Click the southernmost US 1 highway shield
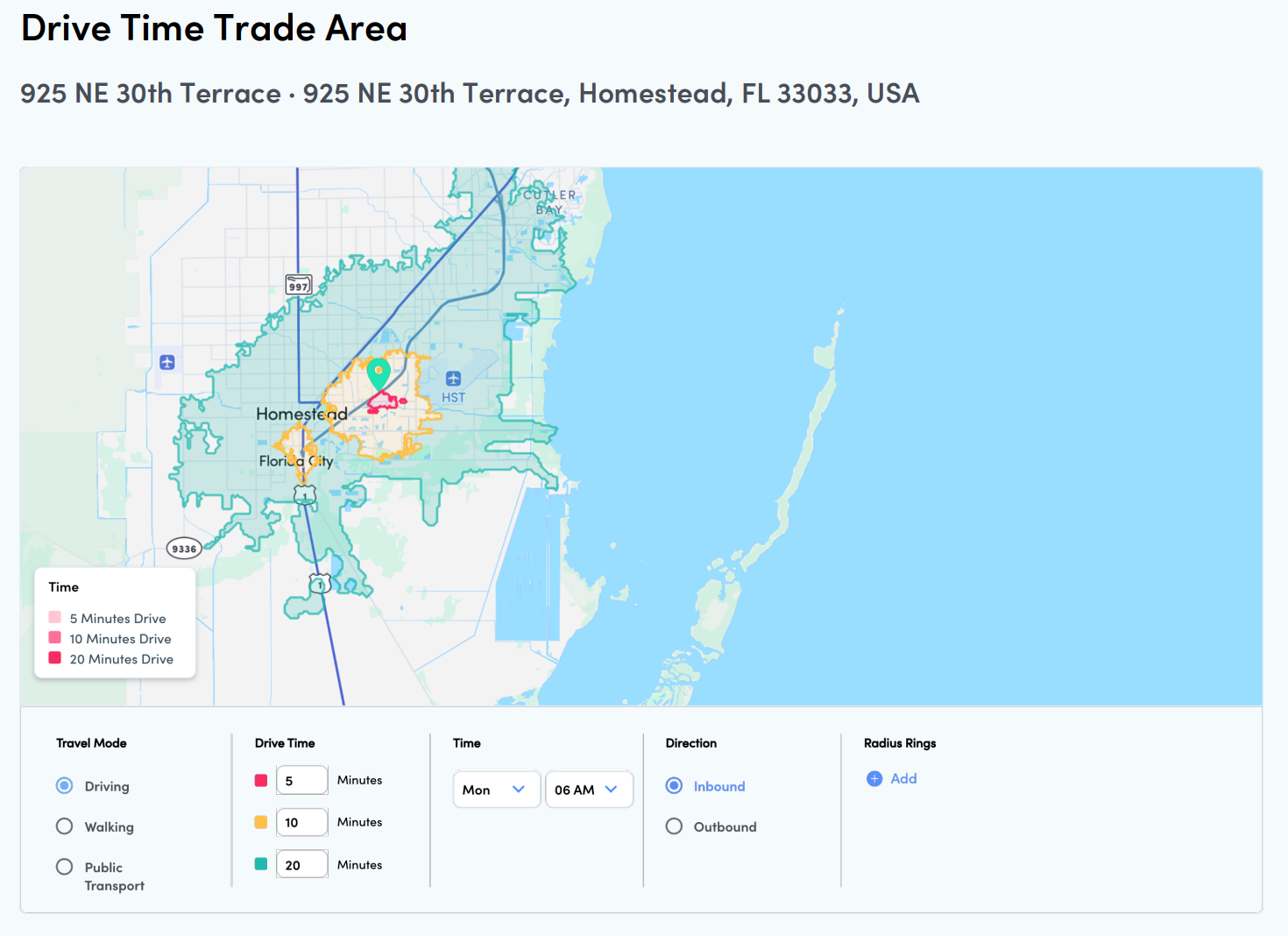Image resolution: width=1288 pixels, height=936 pixels. point(320,584)
